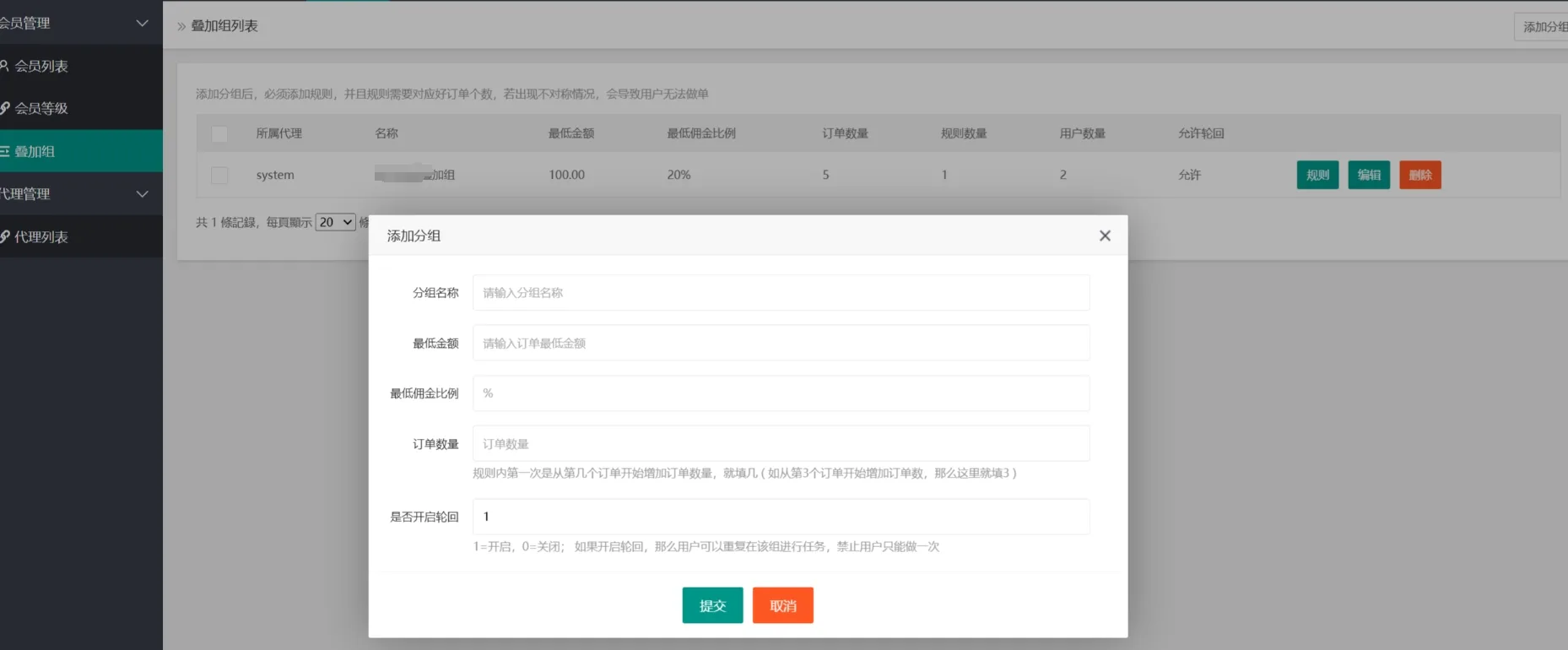The width and height of the screenshot is (1568, 650).
Task: Click the 是否开启轮回 field containing 1
Action: [781, 517]
